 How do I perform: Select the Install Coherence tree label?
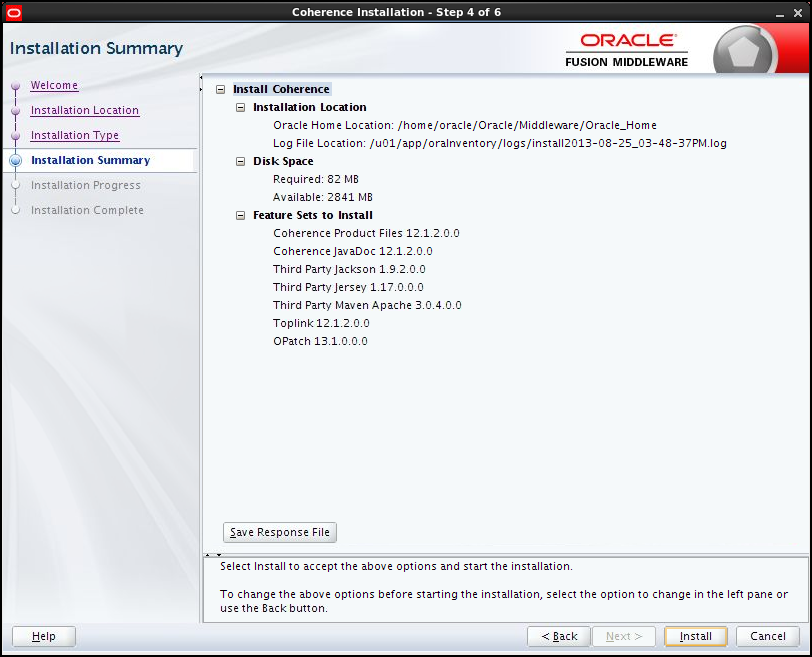[281, 90]
